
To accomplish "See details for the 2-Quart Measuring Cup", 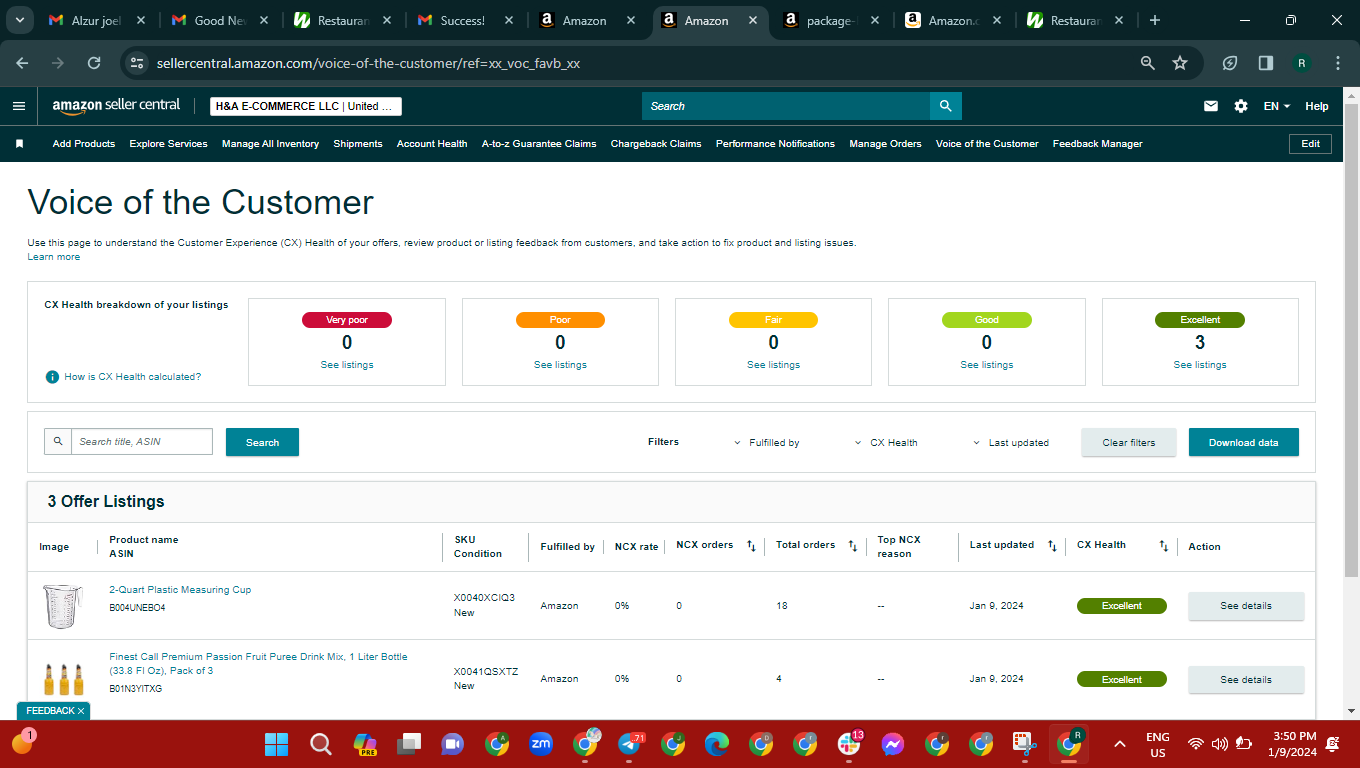I will [x=1246, y=606].
